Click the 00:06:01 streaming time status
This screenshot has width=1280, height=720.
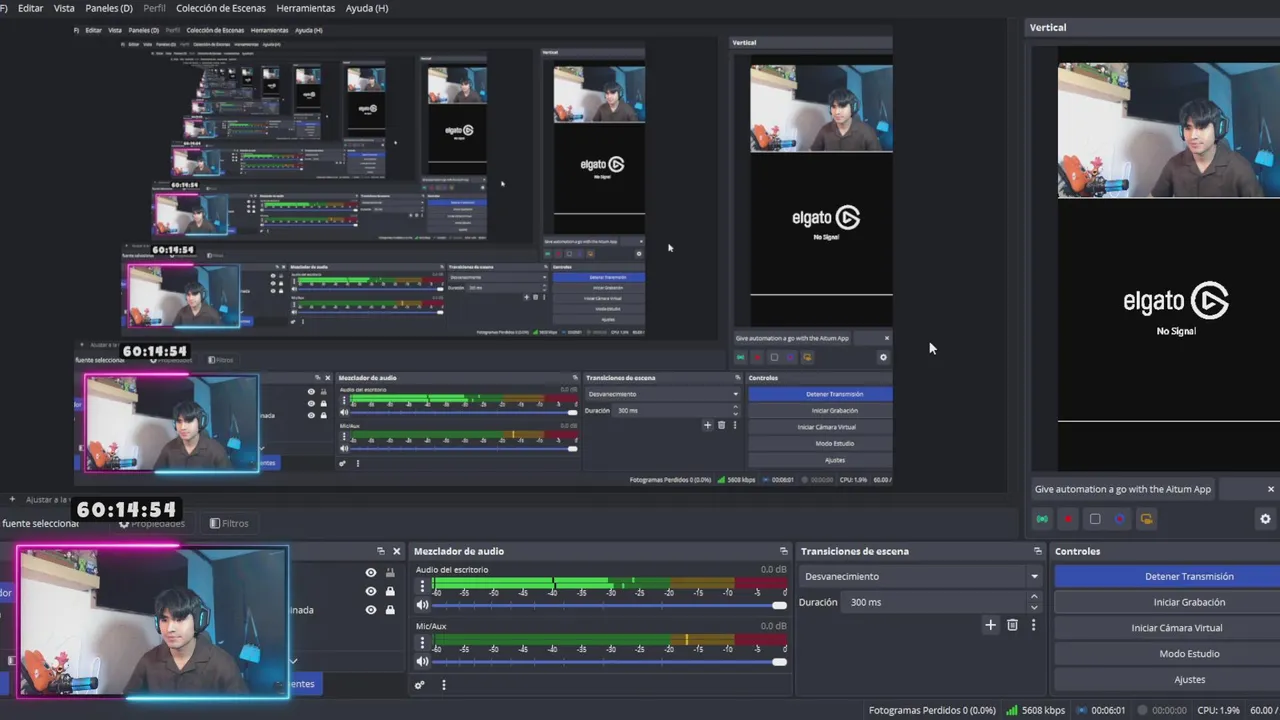[1101, 710]
